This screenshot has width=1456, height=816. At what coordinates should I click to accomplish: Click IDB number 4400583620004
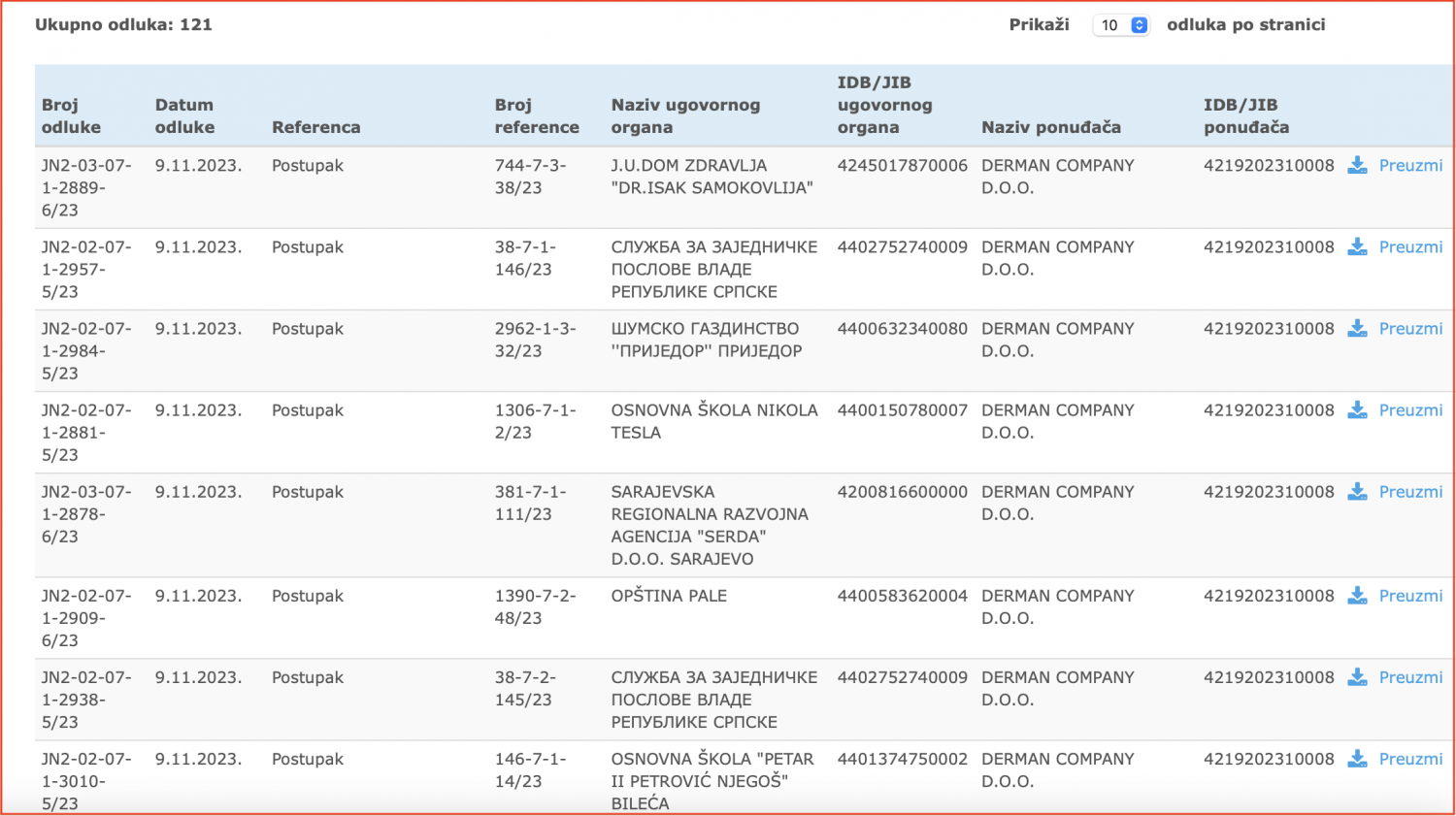(x=903, y=596)
